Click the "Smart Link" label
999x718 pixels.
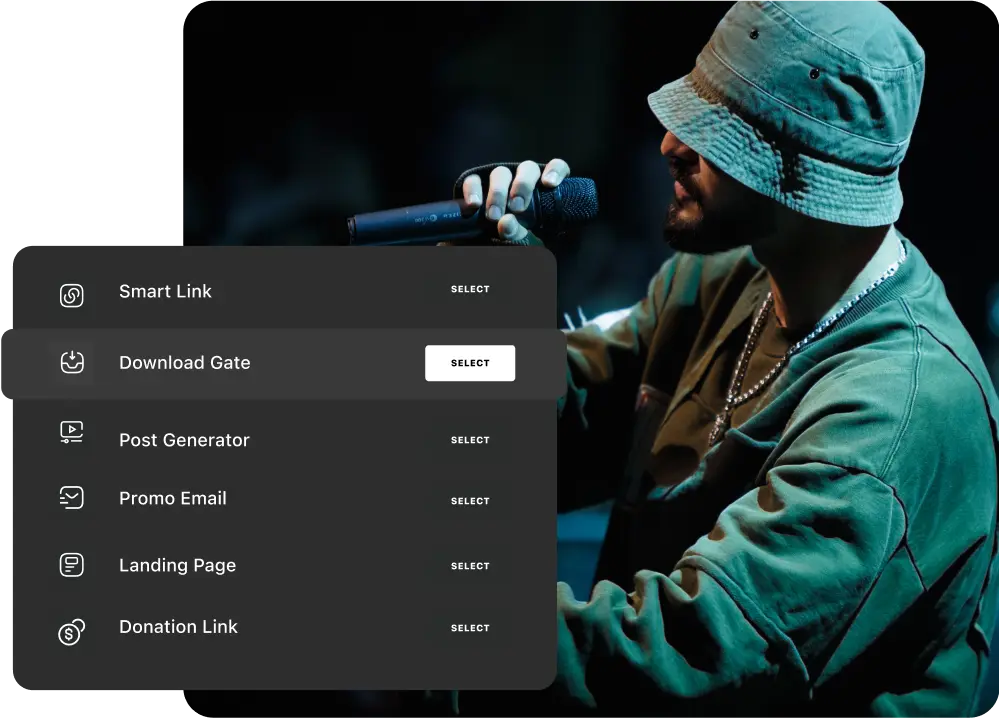coord(165,291)
